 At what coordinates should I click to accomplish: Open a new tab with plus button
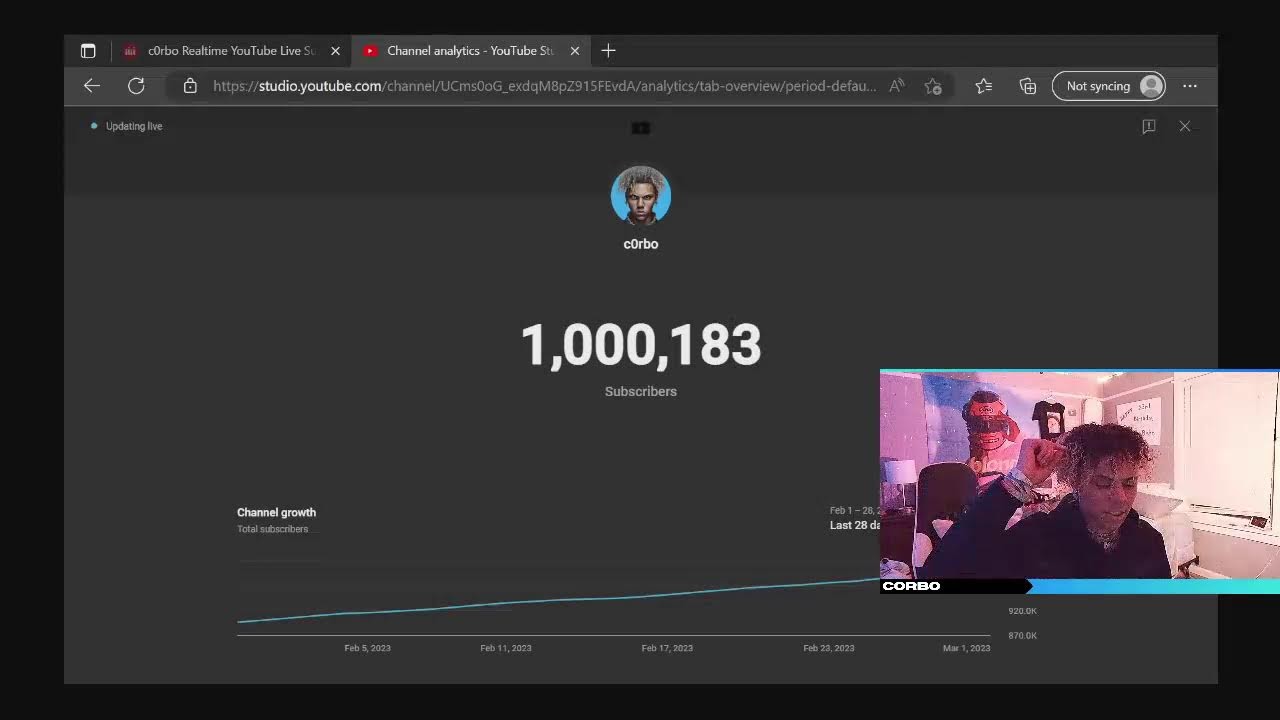[608, 51]
